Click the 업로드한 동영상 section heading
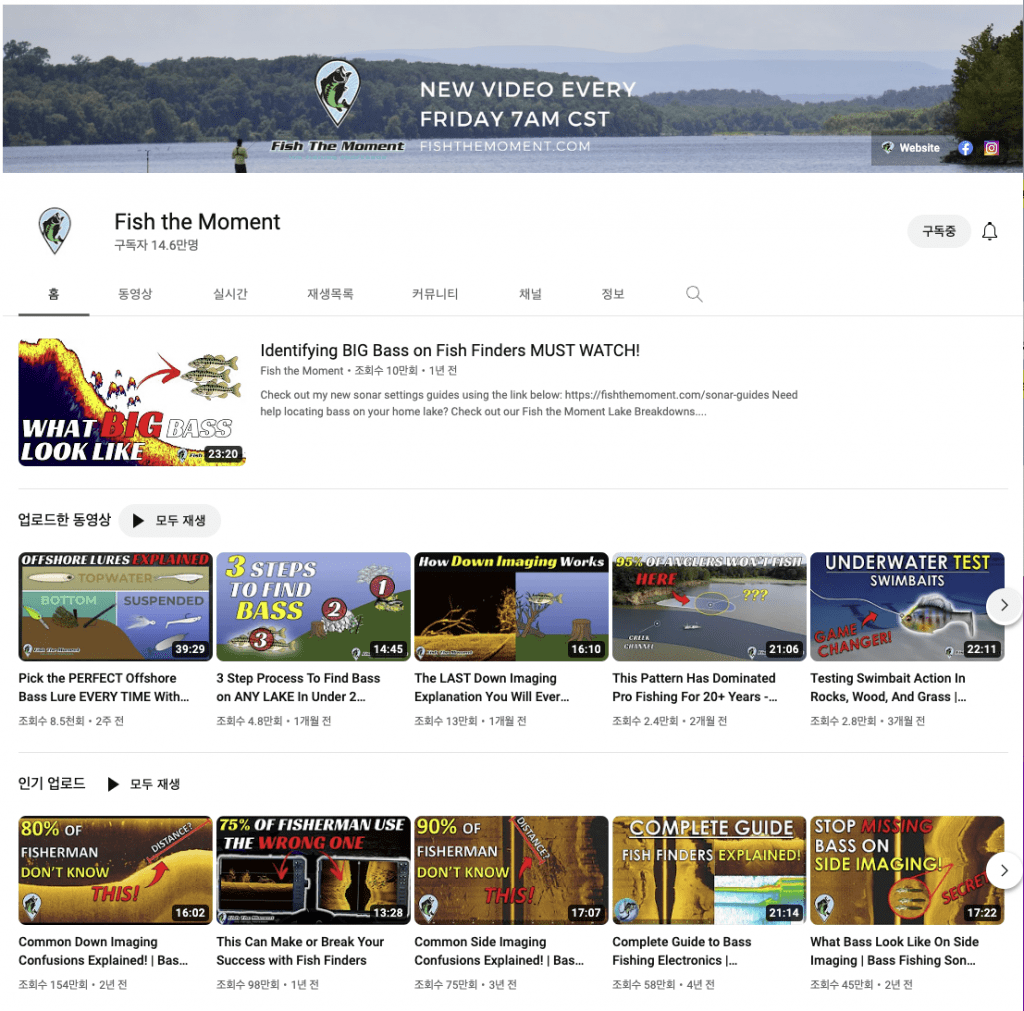The height and width of the screenshot is (1011, 1024). tap(65, 520)
